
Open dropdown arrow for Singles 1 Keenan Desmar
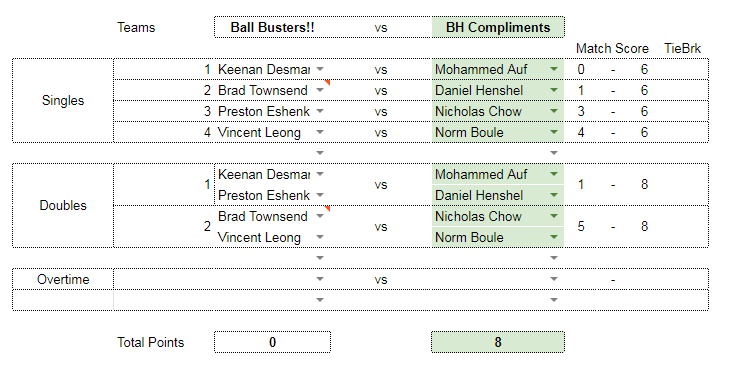(320, 69)
